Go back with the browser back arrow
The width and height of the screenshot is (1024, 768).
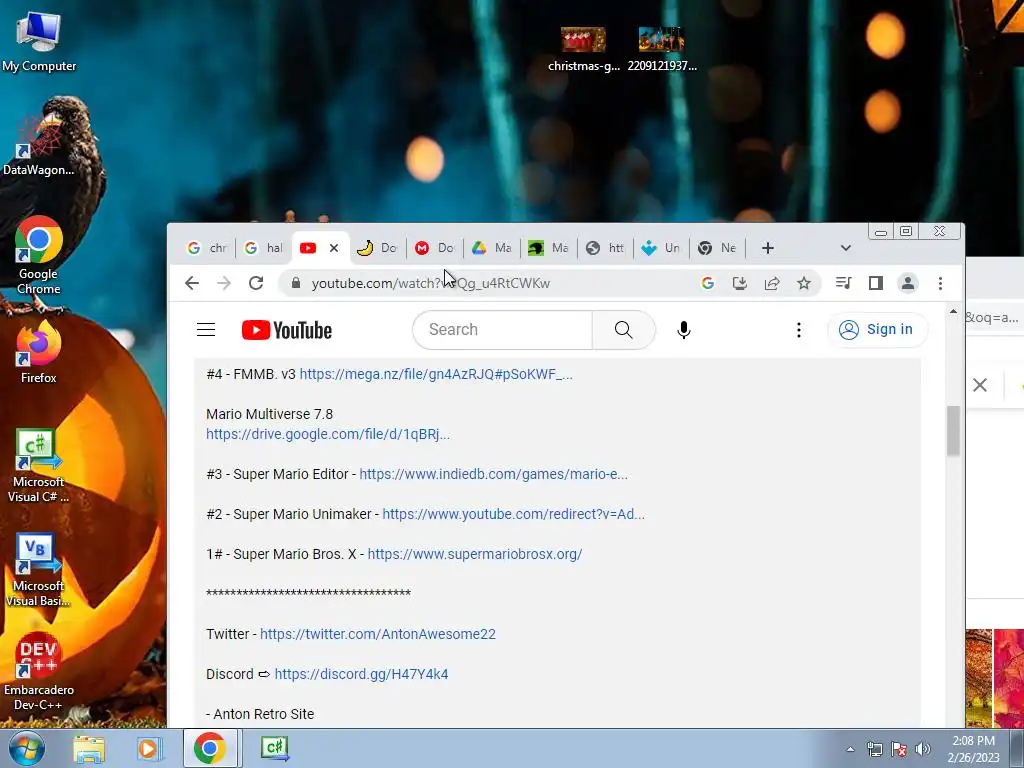tap(192, 283)
